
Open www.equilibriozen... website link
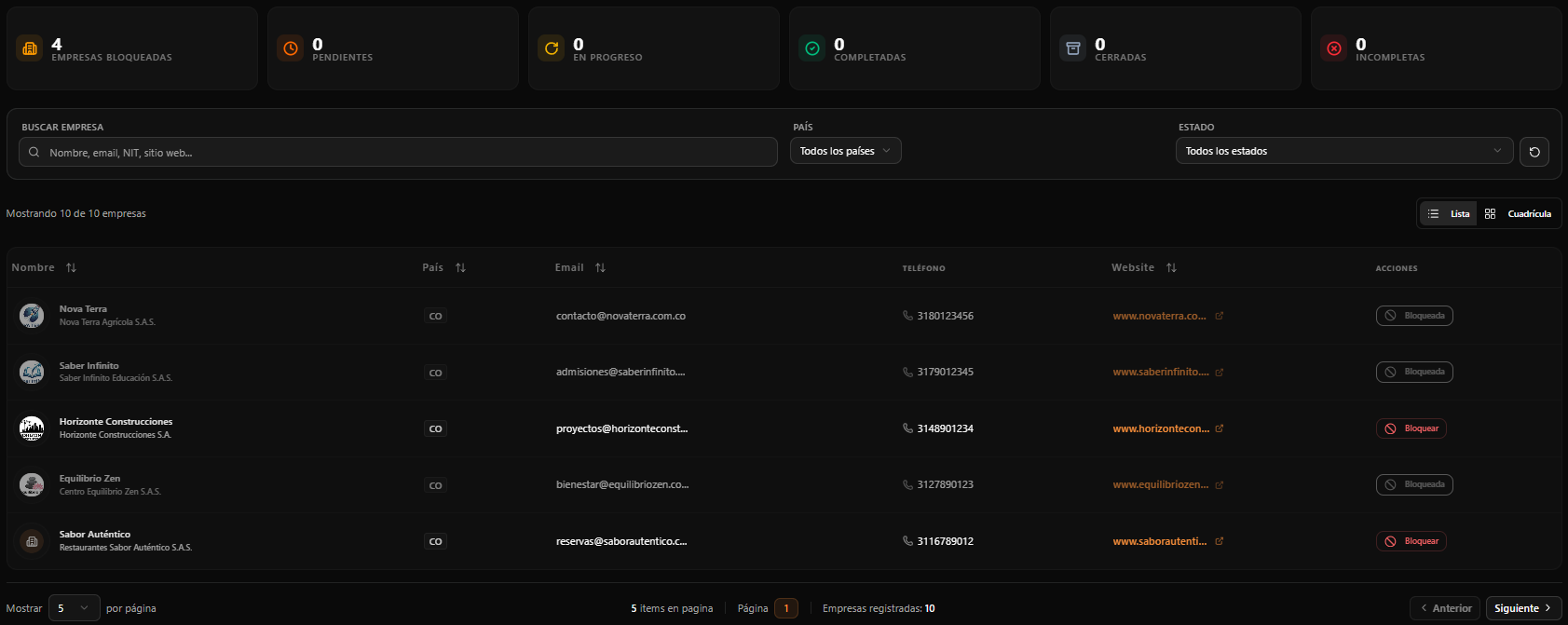[1161, 484]
